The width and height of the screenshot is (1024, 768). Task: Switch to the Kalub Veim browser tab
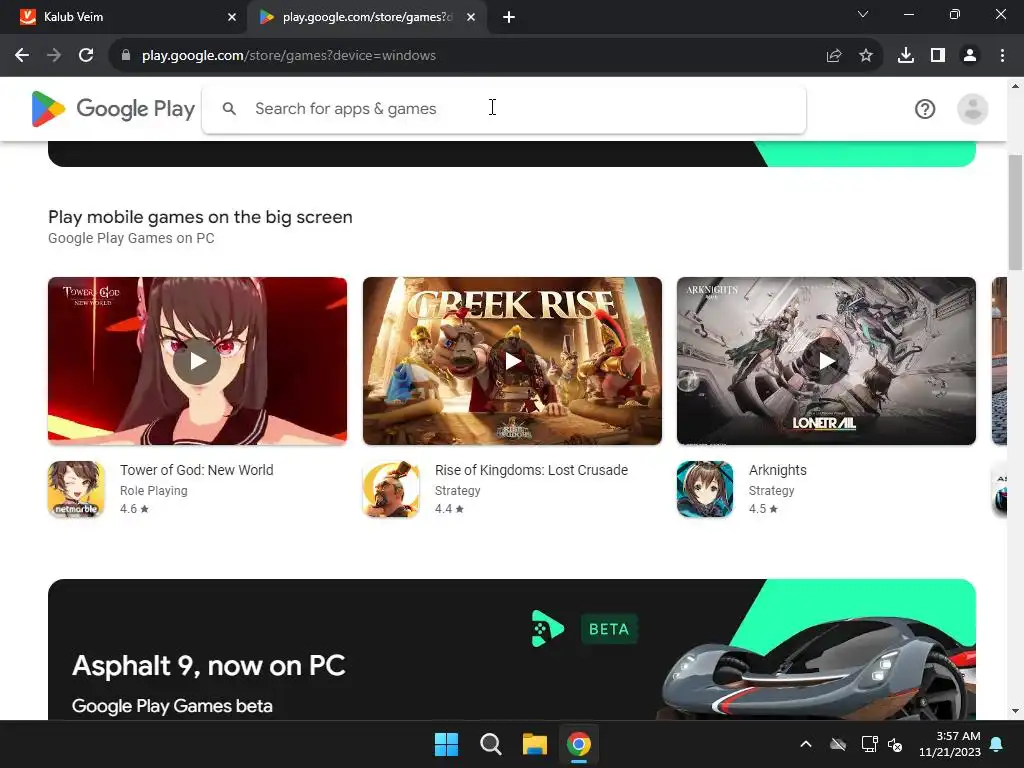pyautogui.click(x=124, y=17)
